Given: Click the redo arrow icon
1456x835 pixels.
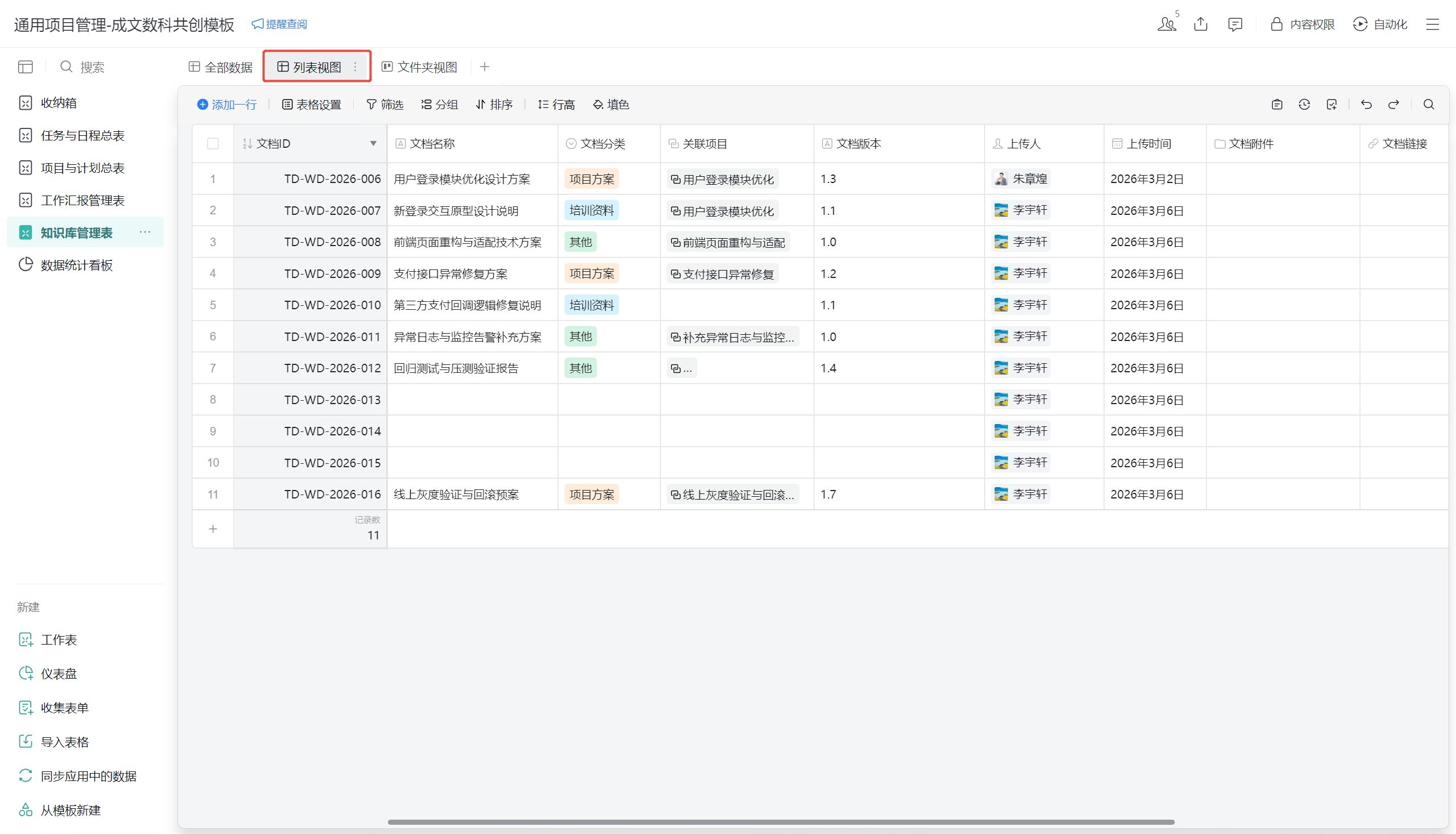Looking at the screenshot, I should tap(1393, 105).
